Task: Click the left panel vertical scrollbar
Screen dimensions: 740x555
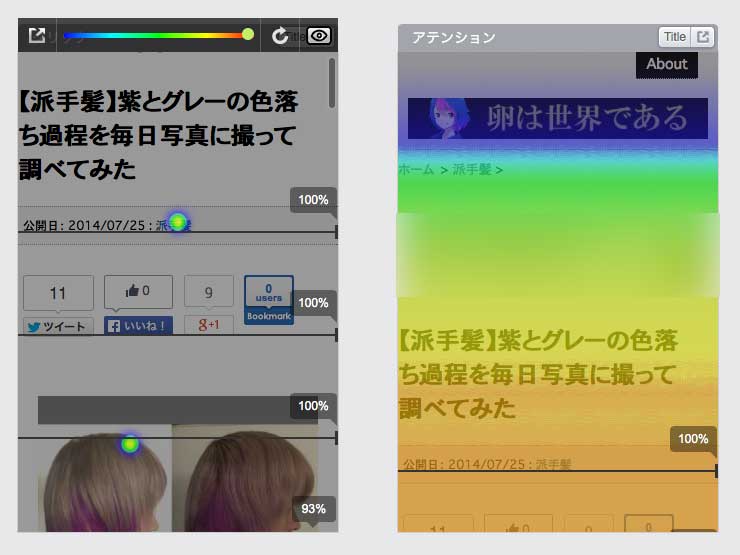Action: coord(332,83)
